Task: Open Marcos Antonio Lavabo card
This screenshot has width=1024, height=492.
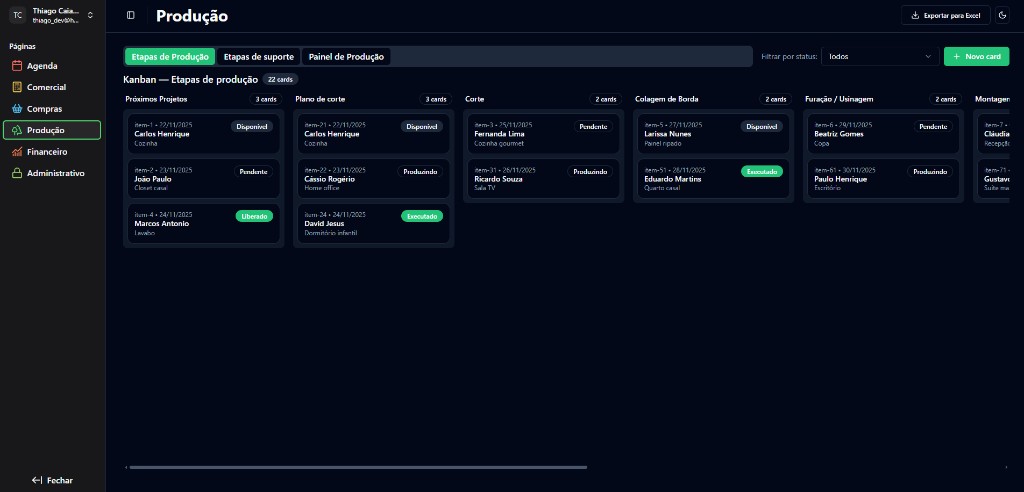Action: (204, 223)
